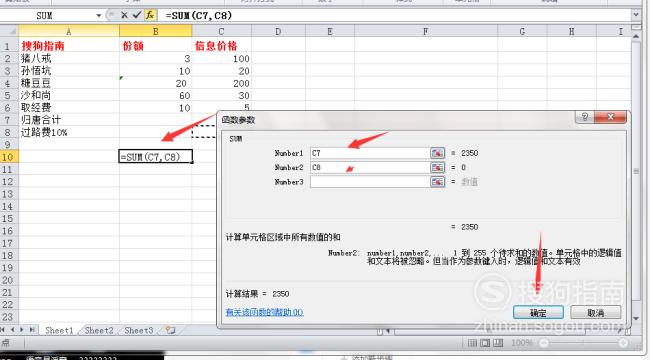Select column F header
The image size is (650, 360).
tap(426, 31)
